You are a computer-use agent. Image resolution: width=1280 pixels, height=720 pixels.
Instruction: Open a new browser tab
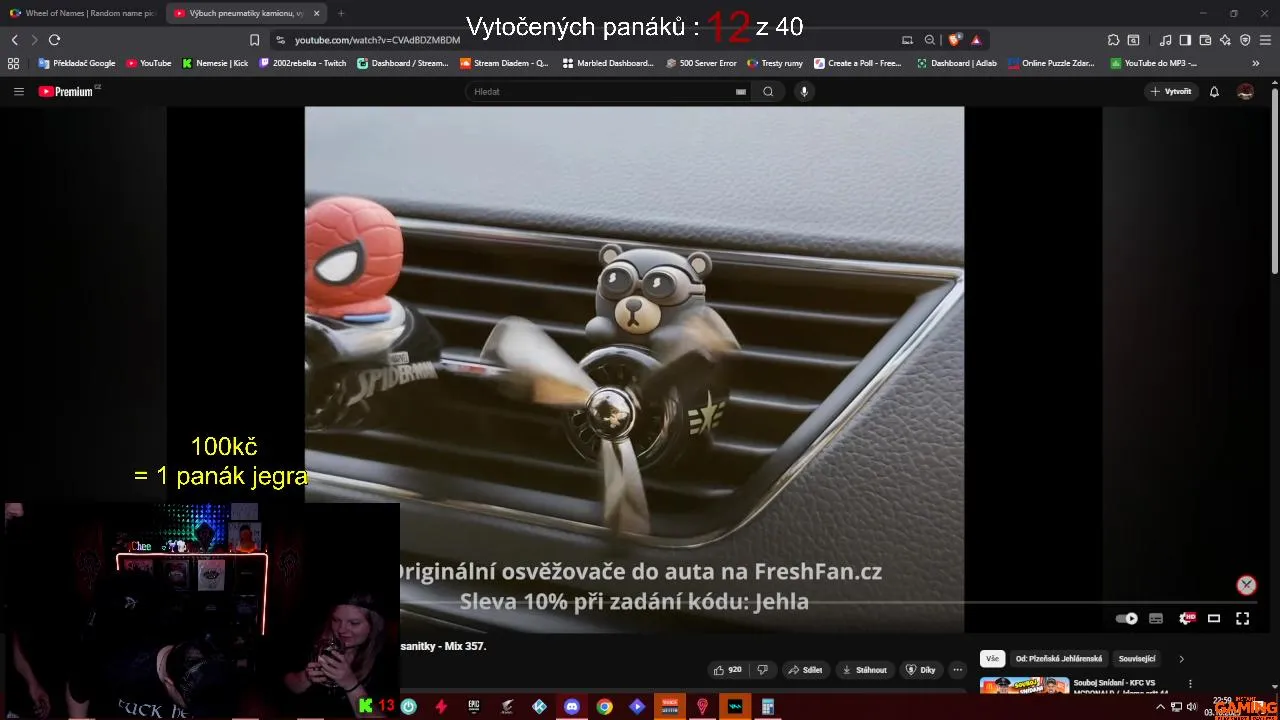pos(341,13)
